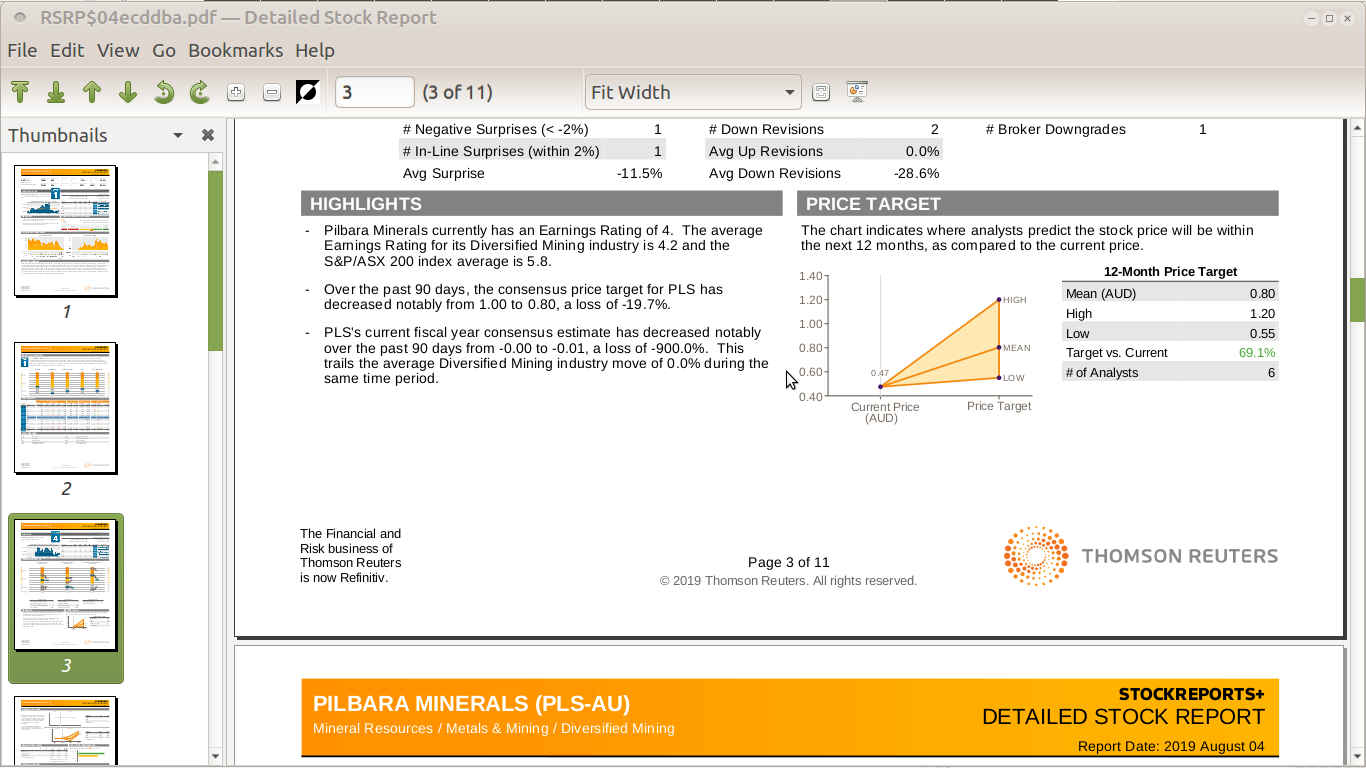Close the Thumbnails side pane
Screen dimensions: 1366x768
coord(208,135)
